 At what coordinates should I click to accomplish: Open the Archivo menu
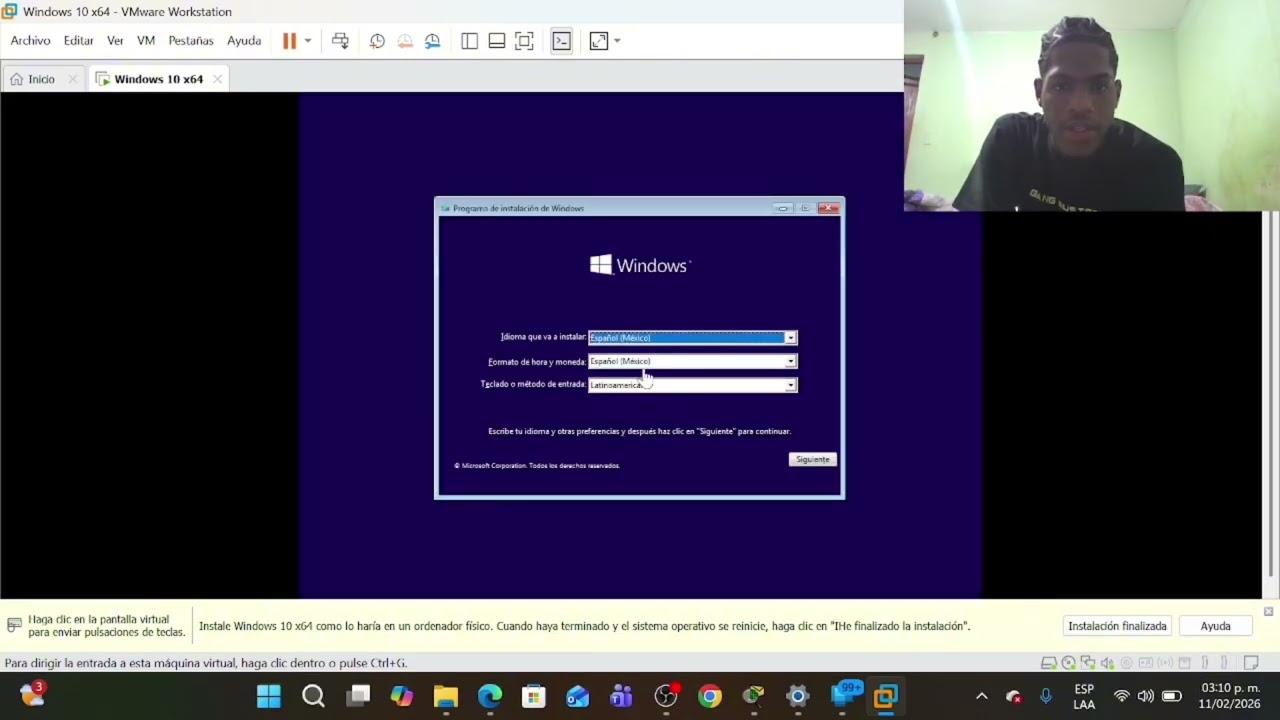click(30, 41)
